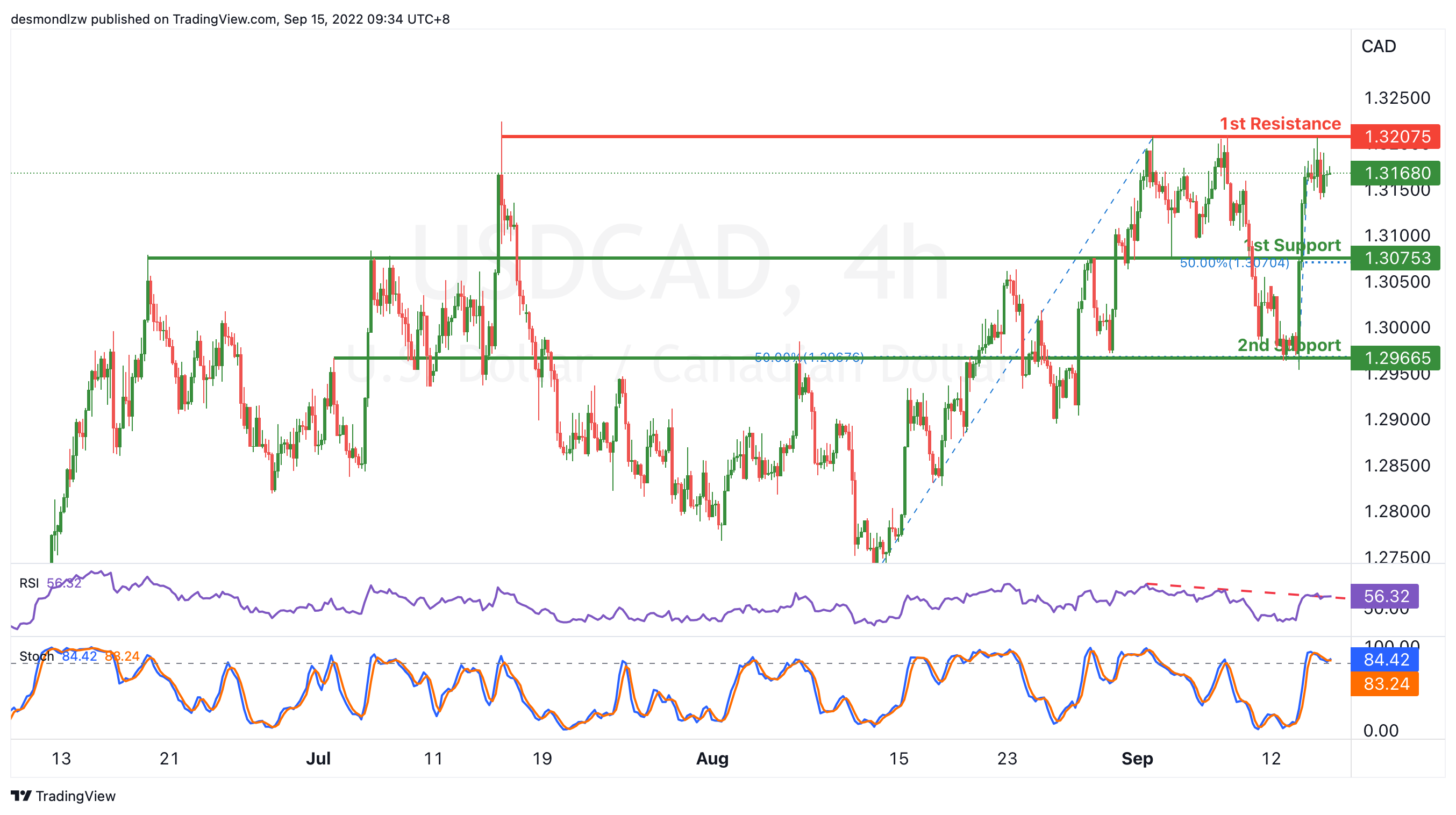Click the Stoch indicator legend label
The image size is (1456, 815).
pos(37,656)
